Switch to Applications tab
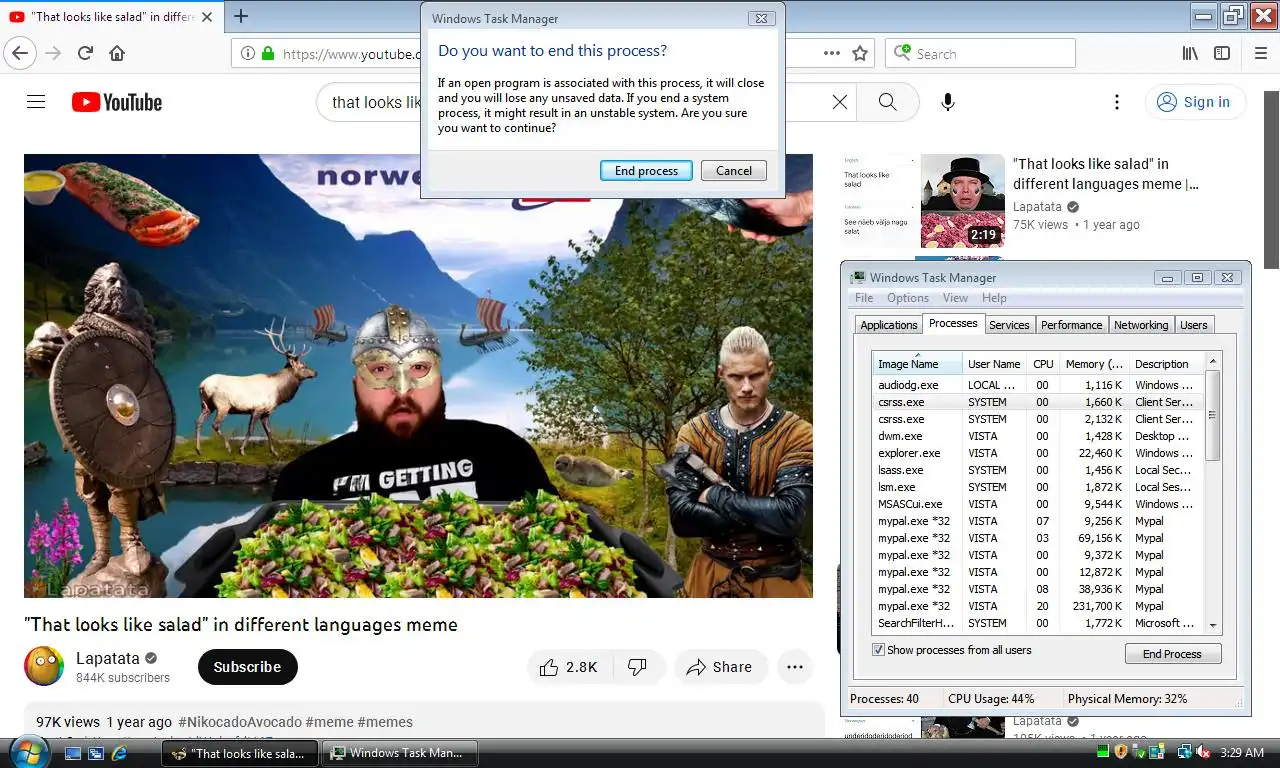This screenshot has width=1280, height=768. (888, 325)
